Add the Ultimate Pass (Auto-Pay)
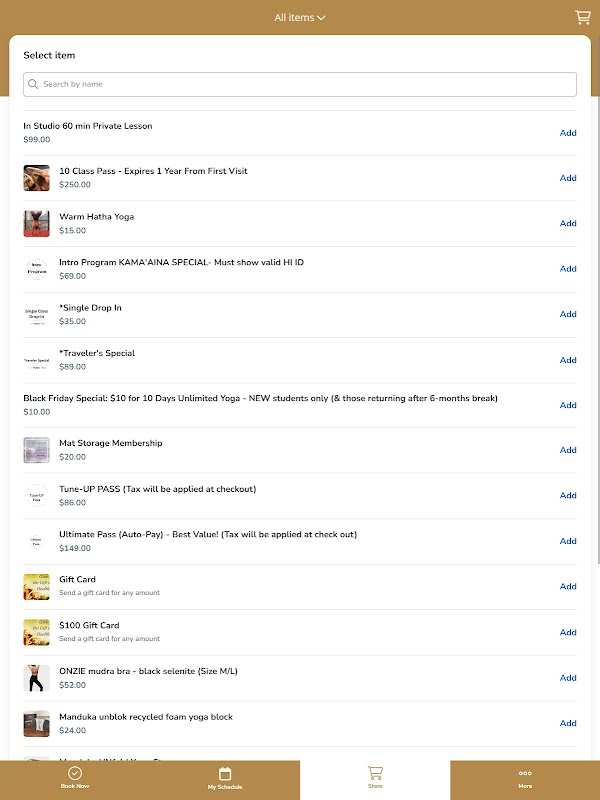 [x=568, y=541]
